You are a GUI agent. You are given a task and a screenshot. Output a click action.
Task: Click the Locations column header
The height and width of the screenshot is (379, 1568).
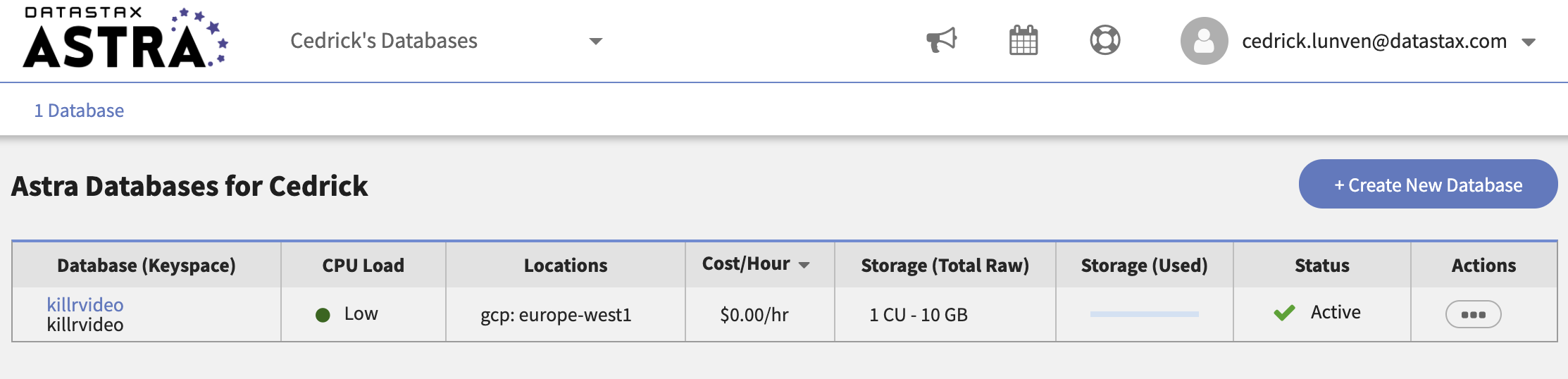(x=565, y=266)
